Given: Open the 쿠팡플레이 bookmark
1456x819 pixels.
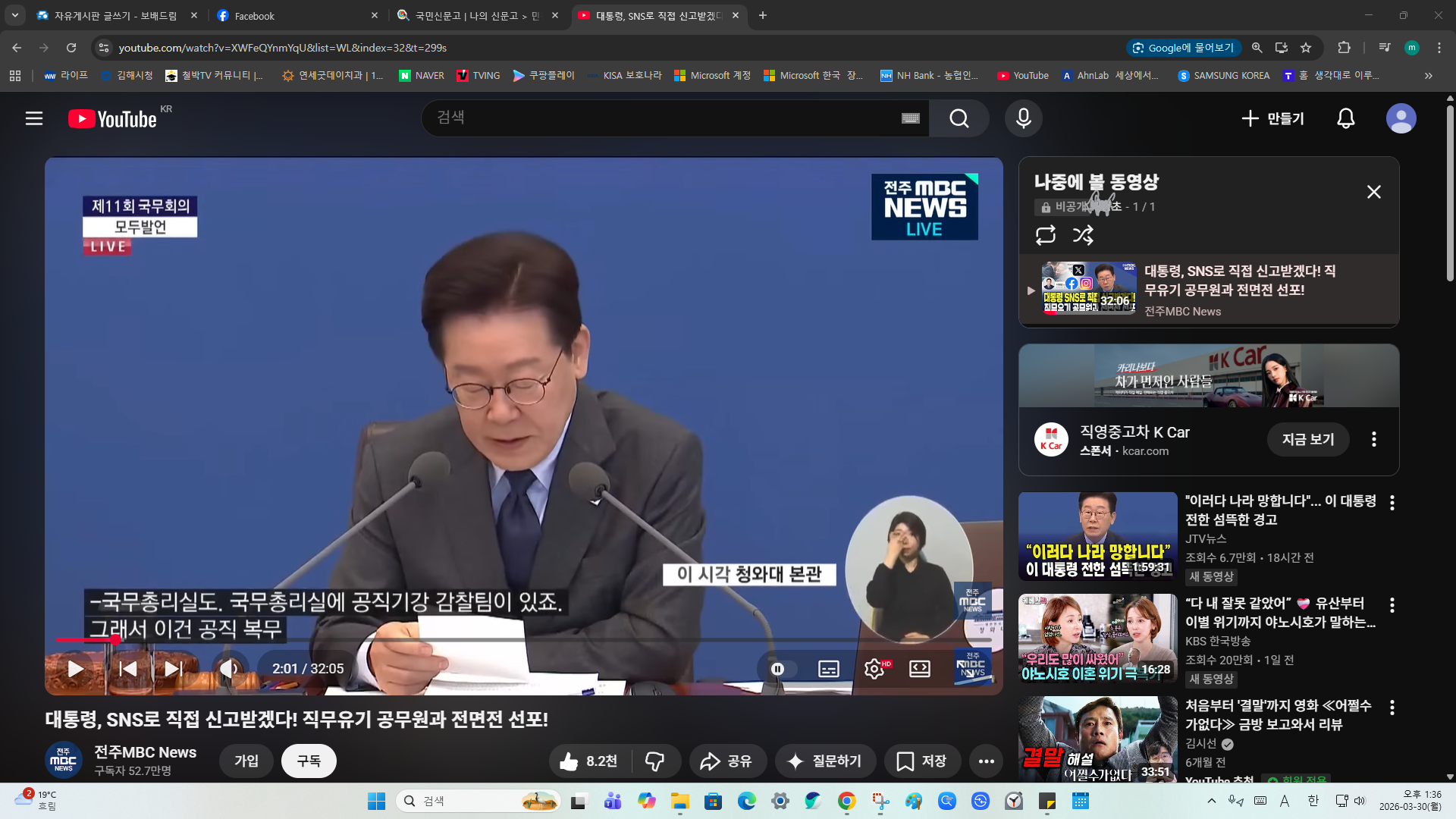Looking at the screenshot, I should (x=543, y=75).
